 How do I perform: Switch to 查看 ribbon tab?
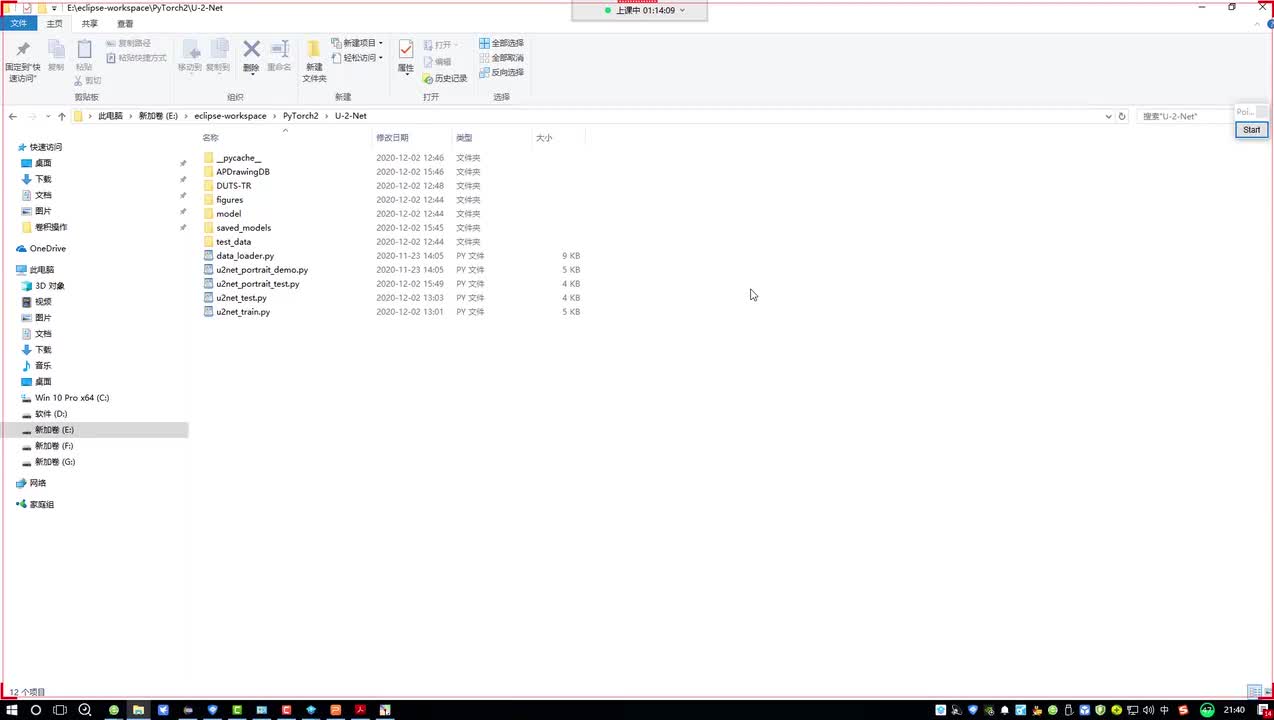click(x=125, y=23)
